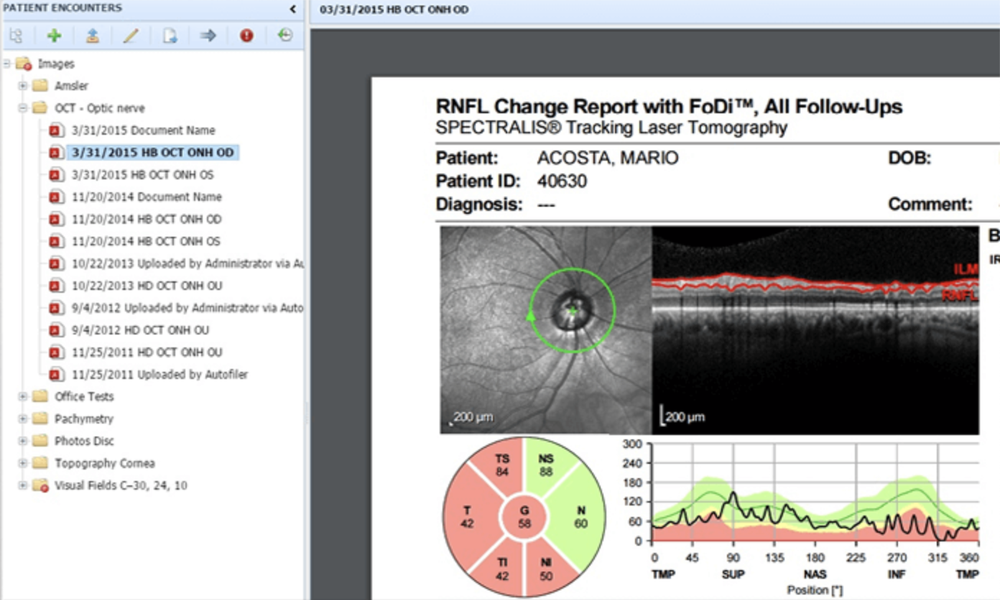Open 11/25/2011 HD OCT ONH OU entry
This screenshot has width=1000, height=600.
(147, 352)
